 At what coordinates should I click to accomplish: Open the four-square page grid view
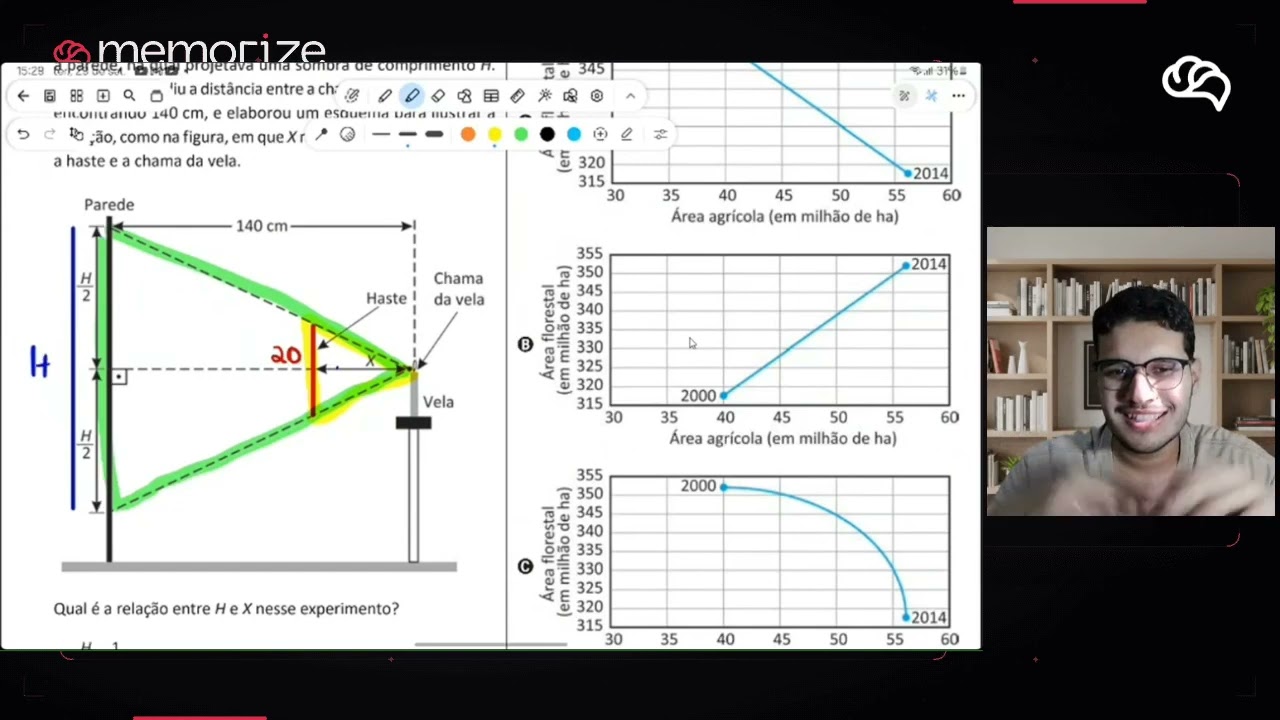[76, 96]
